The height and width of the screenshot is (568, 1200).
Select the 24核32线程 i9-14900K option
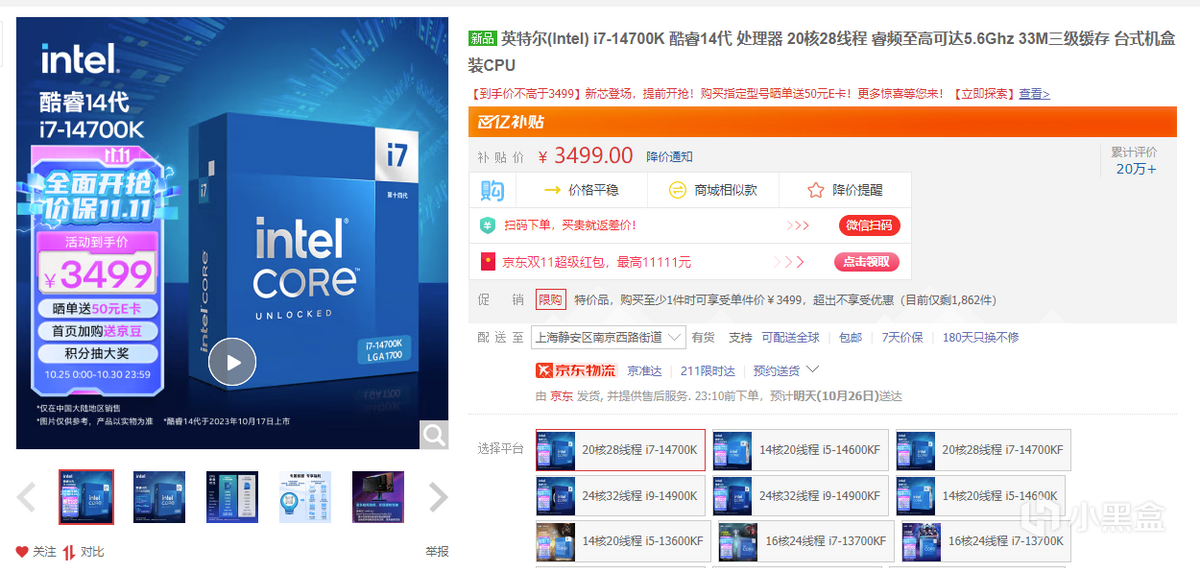(620, 495)
